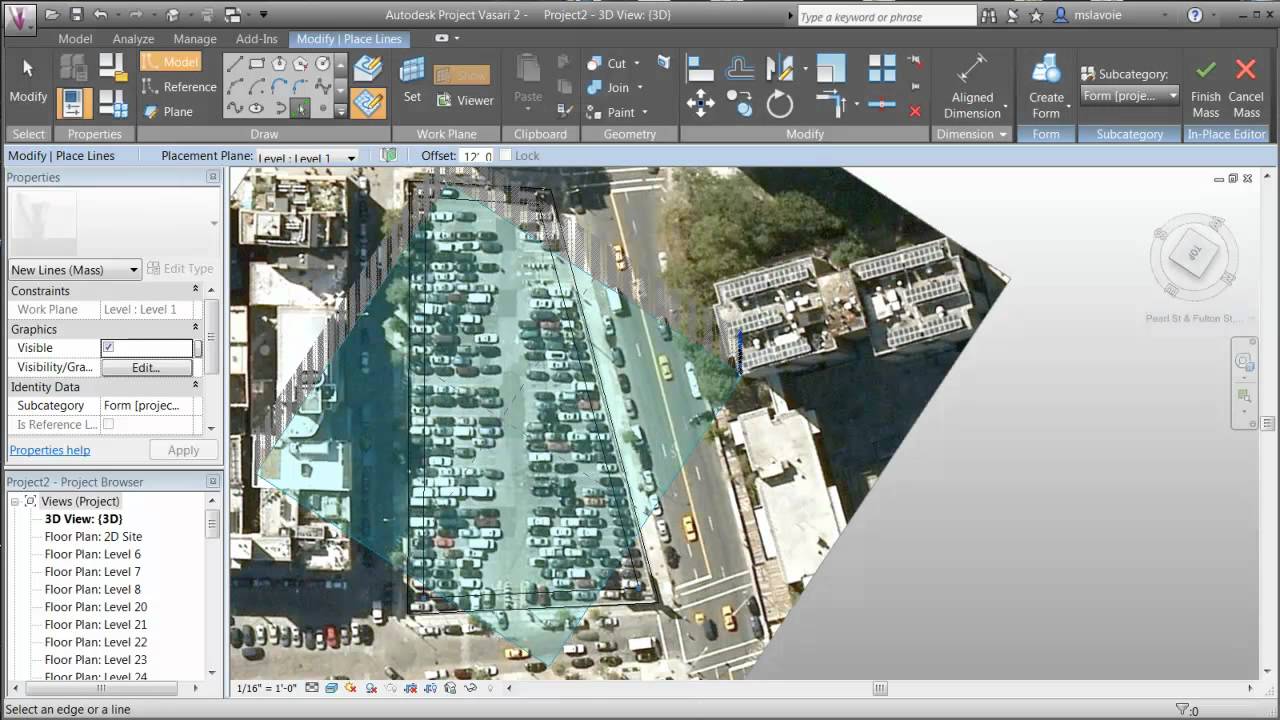
Task: Select the Rectangle draw tool
Action: click(x=257, y=62)
